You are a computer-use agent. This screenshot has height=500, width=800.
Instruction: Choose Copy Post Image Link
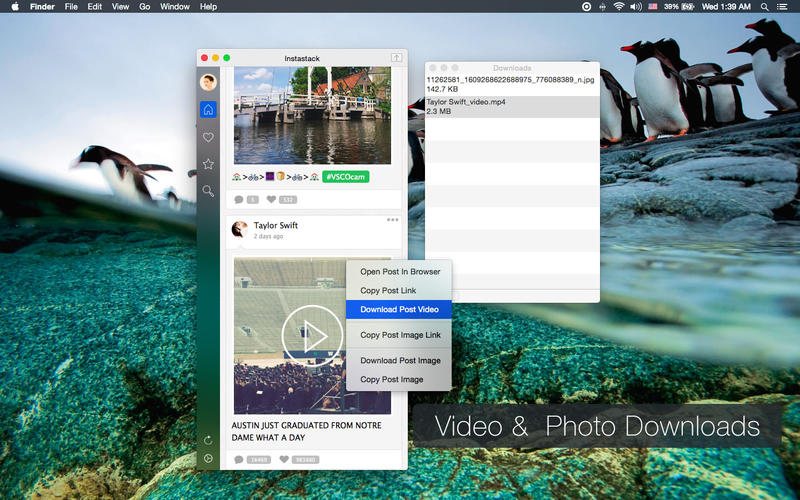399,335
